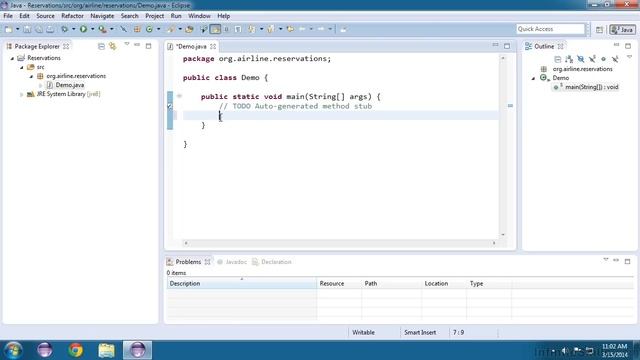The height and width of the screenshot is (360, 640).
Task: Close the Demo.java editor tab
Action: point(213,47)
